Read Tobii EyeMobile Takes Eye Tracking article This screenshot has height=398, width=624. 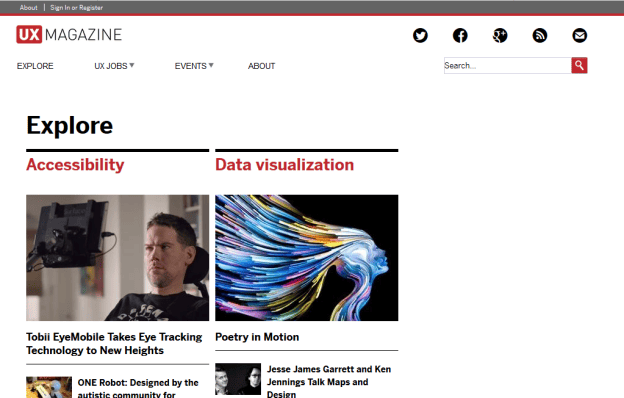pos(114,343)
